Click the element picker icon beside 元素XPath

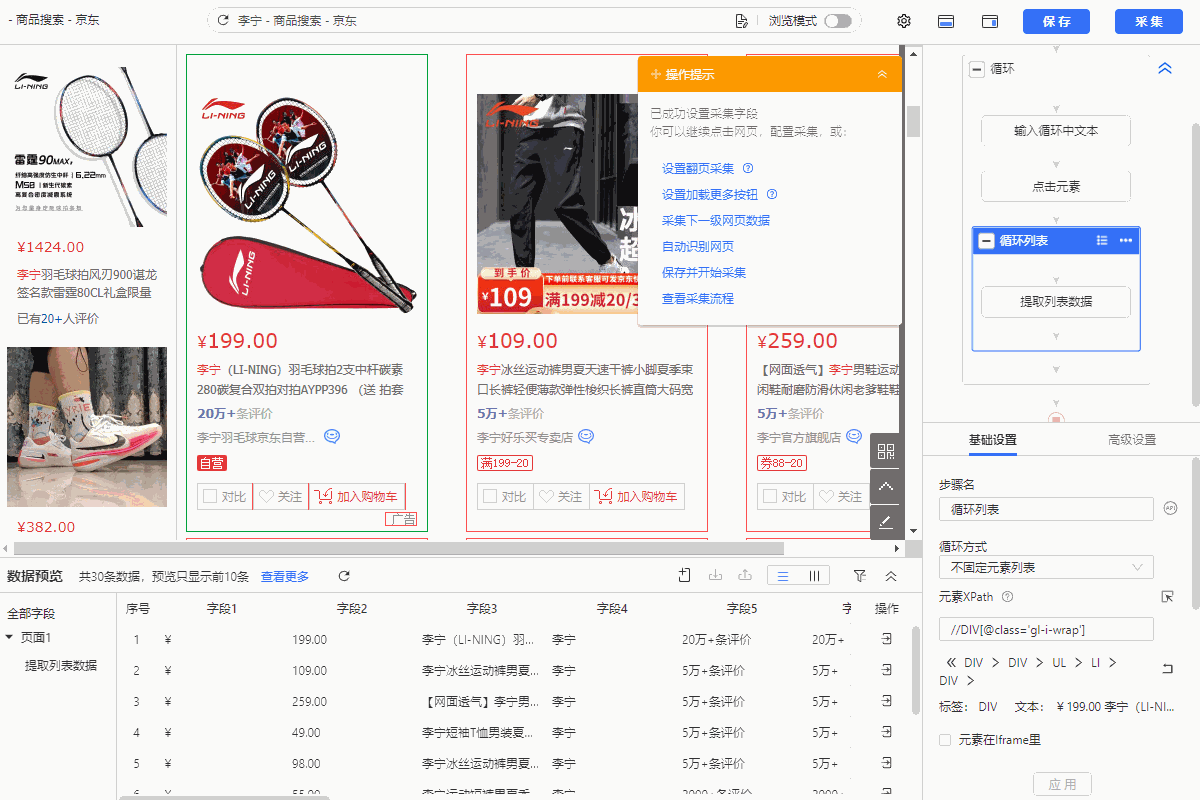pyautogui.click(x=1167, y=597)
